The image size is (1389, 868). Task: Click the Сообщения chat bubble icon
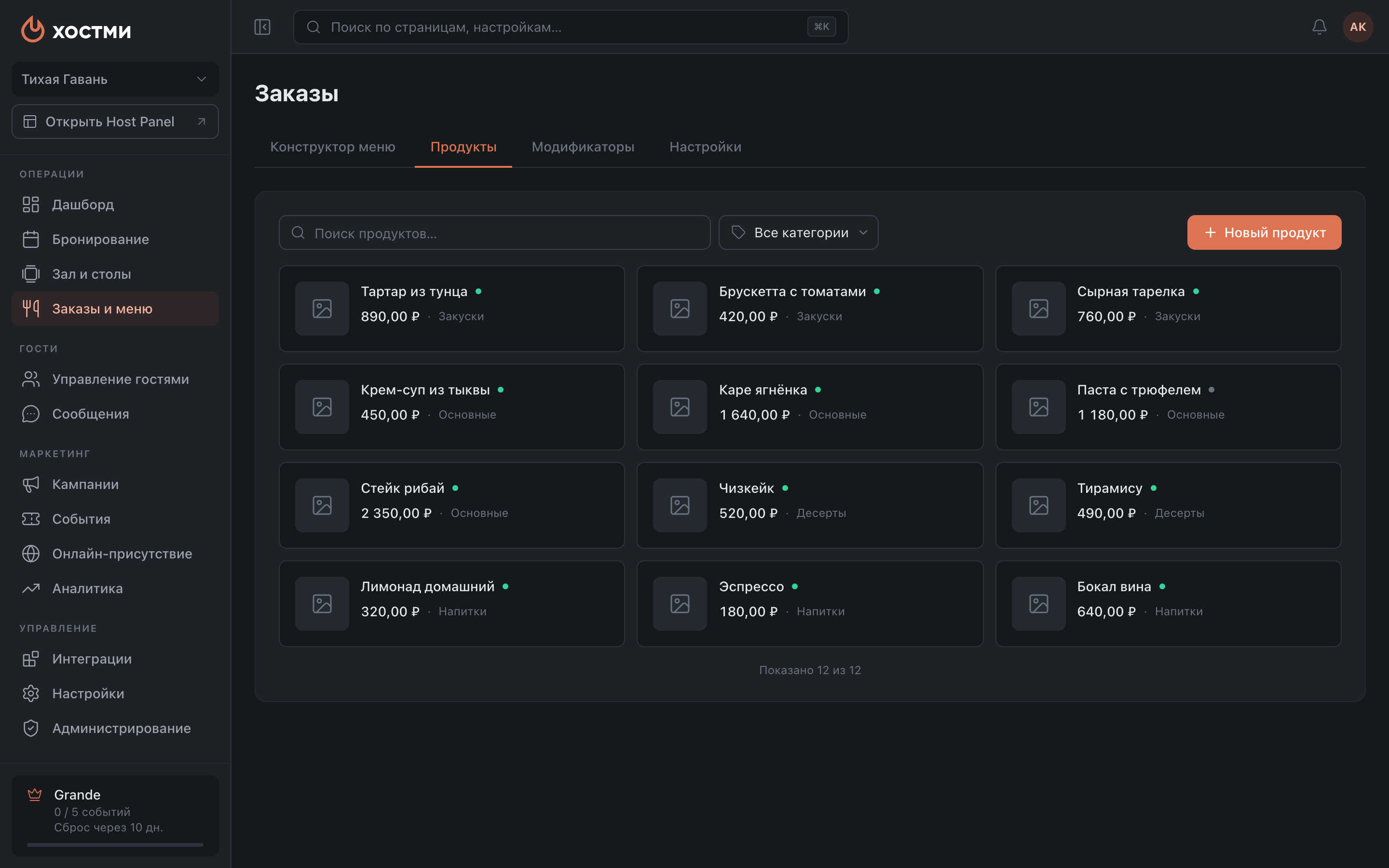pyautogui.click(x=31, y=414)
